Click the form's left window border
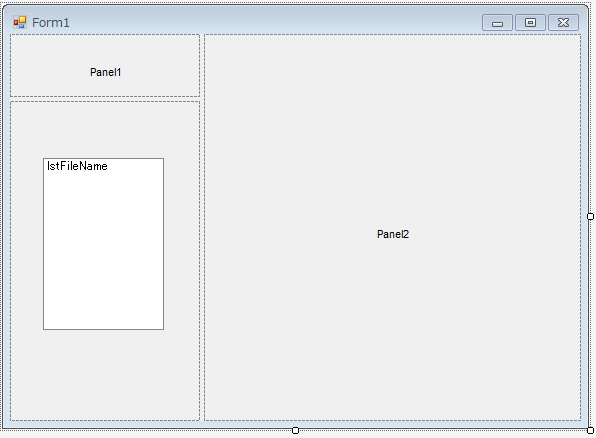 pos(6,228)
